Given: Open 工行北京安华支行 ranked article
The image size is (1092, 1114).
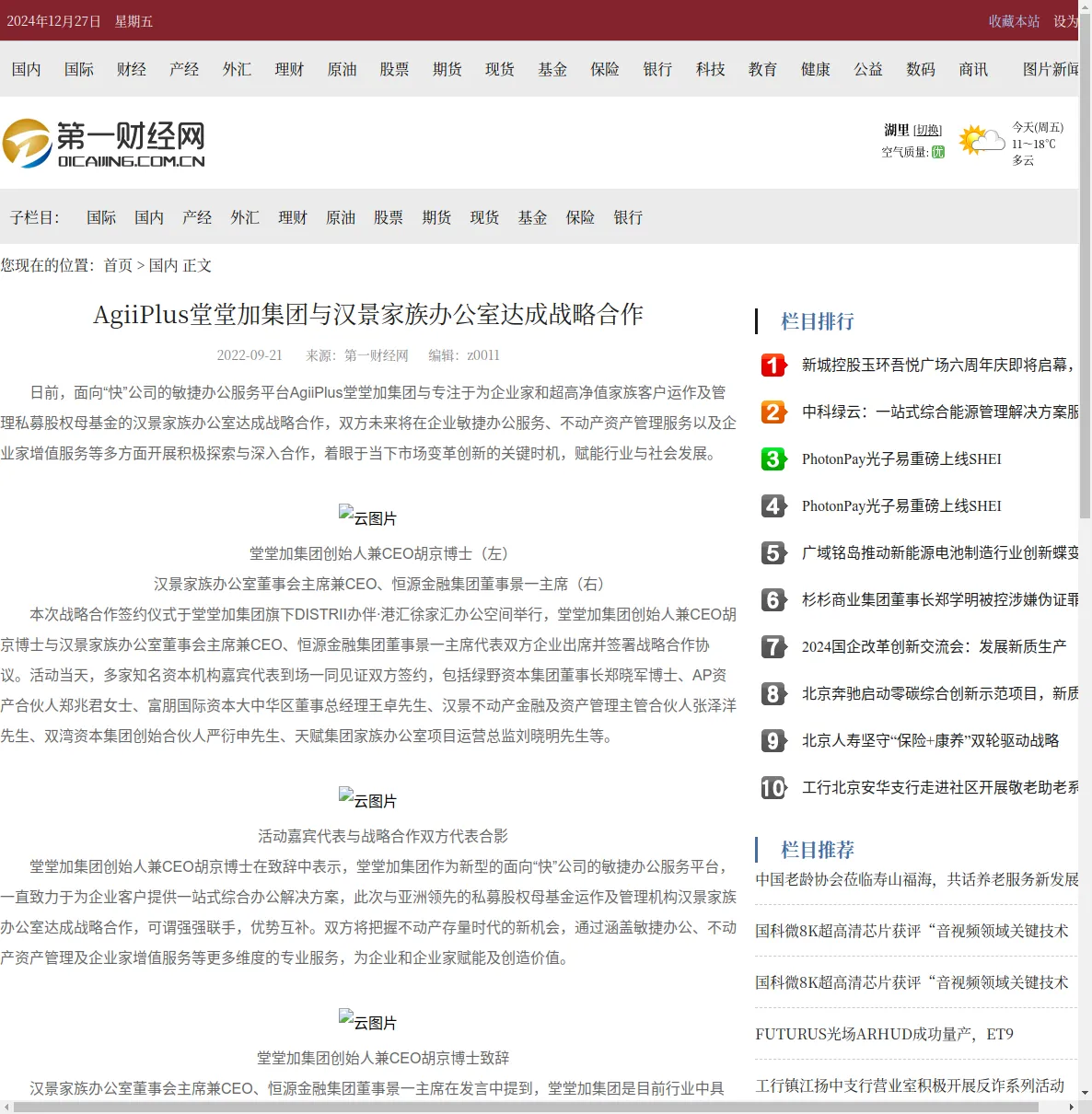Looking at the screenshot, I should [x=939, y=788].
